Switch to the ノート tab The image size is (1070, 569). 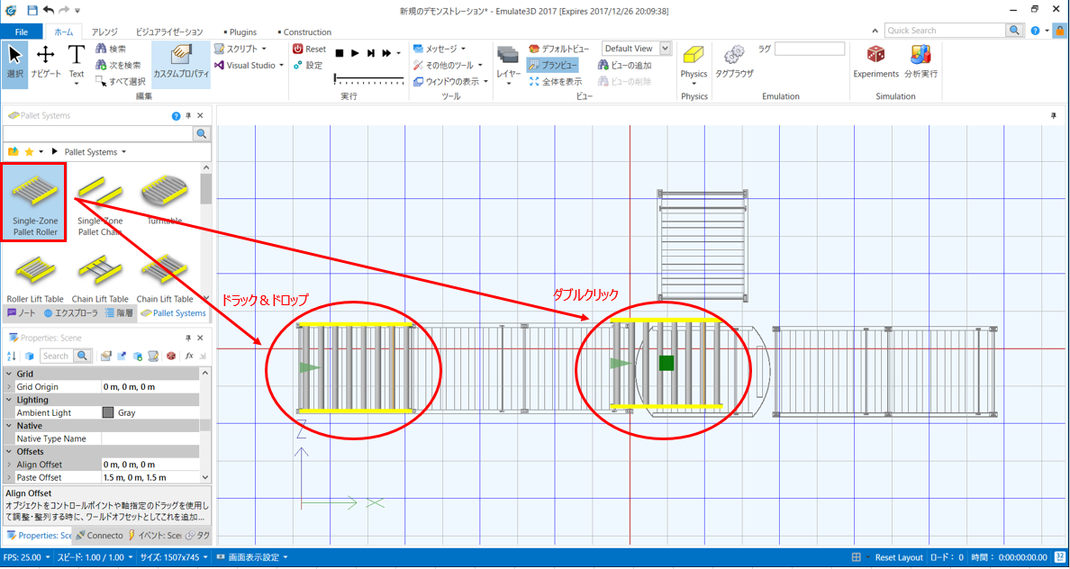[21, 313]
